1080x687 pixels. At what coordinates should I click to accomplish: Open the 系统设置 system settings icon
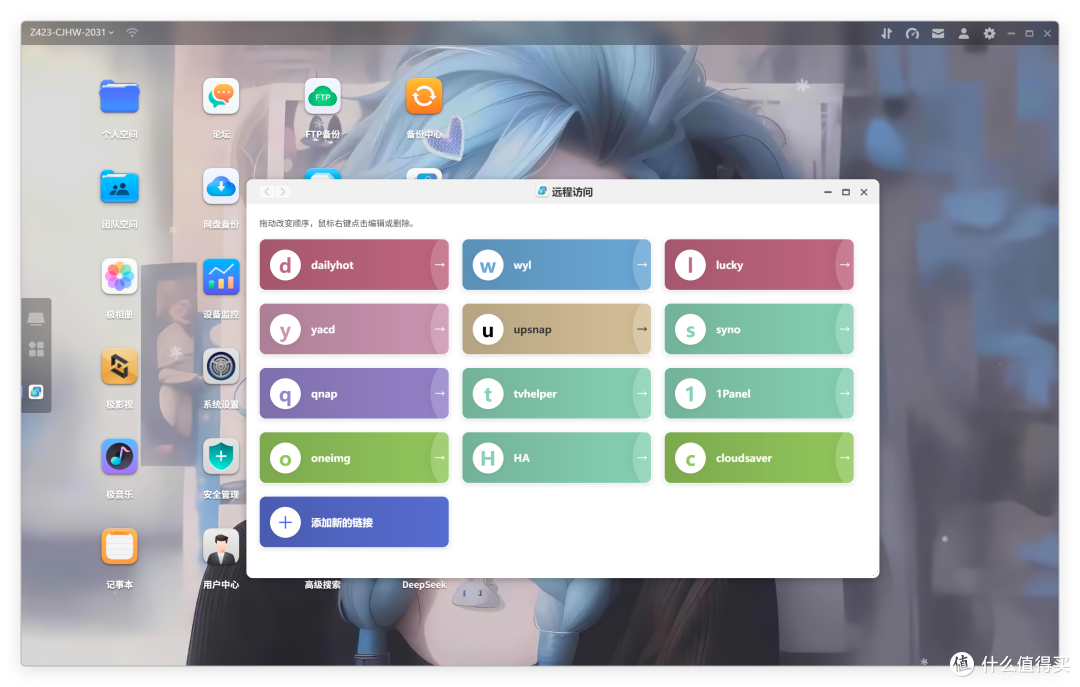point(221,367)
